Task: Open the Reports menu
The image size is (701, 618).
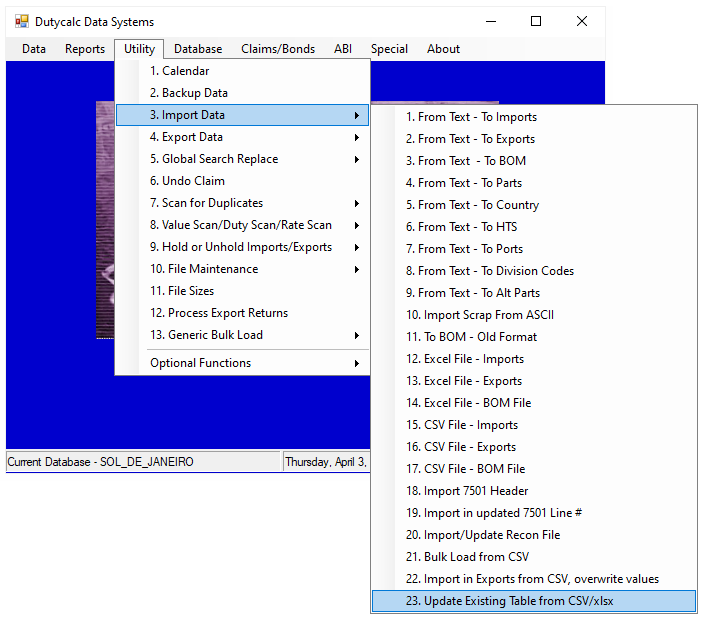Action: (85, 49)
